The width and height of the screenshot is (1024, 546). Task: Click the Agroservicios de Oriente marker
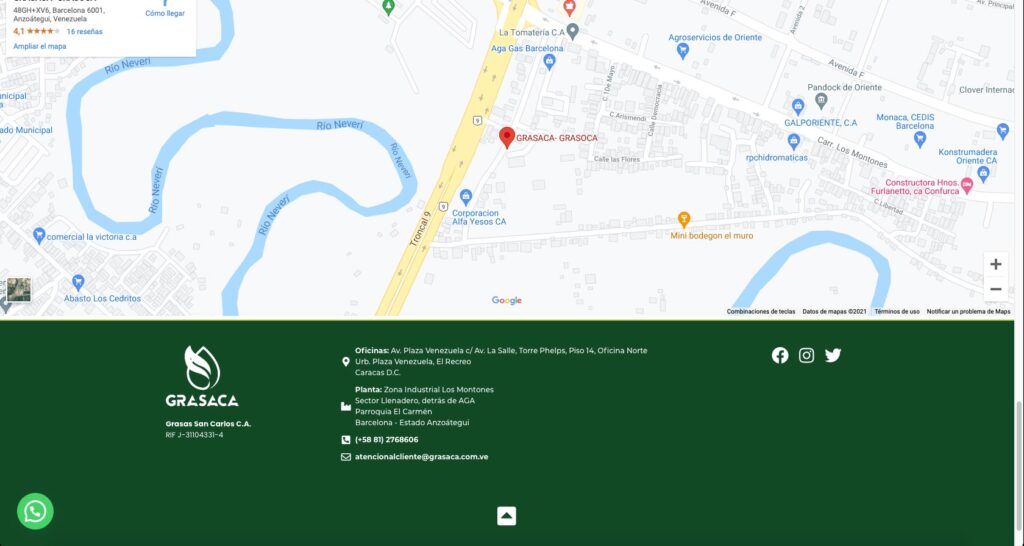(682, 50)
